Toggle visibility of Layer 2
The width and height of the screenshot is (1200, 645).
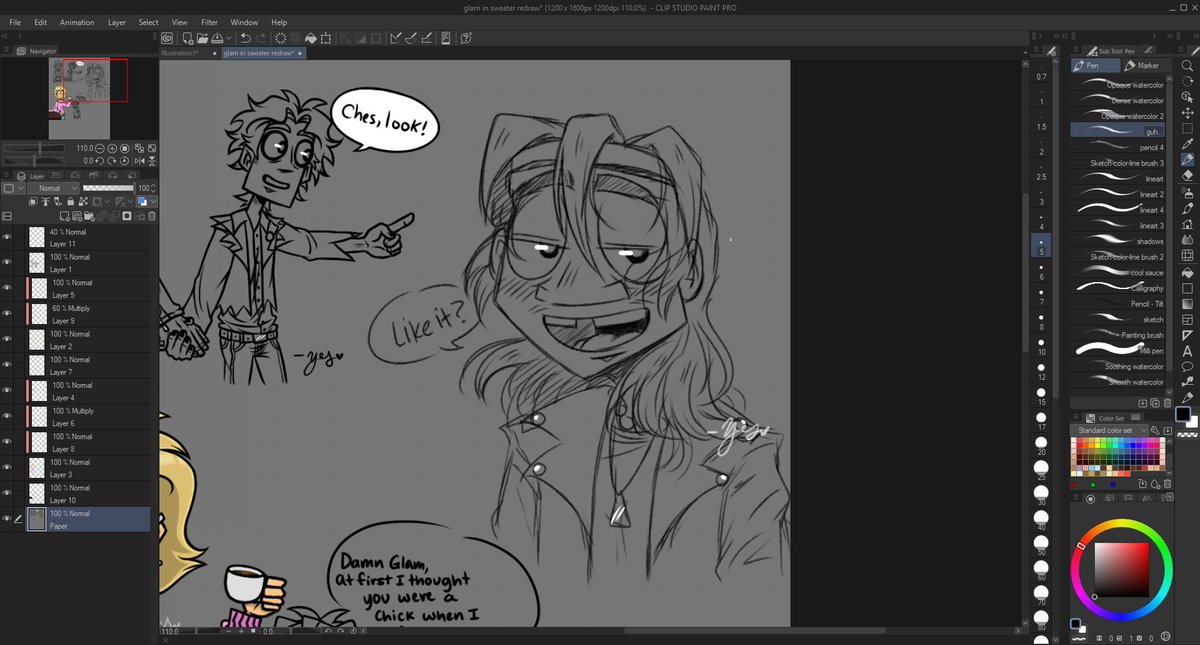click(7, 340)
